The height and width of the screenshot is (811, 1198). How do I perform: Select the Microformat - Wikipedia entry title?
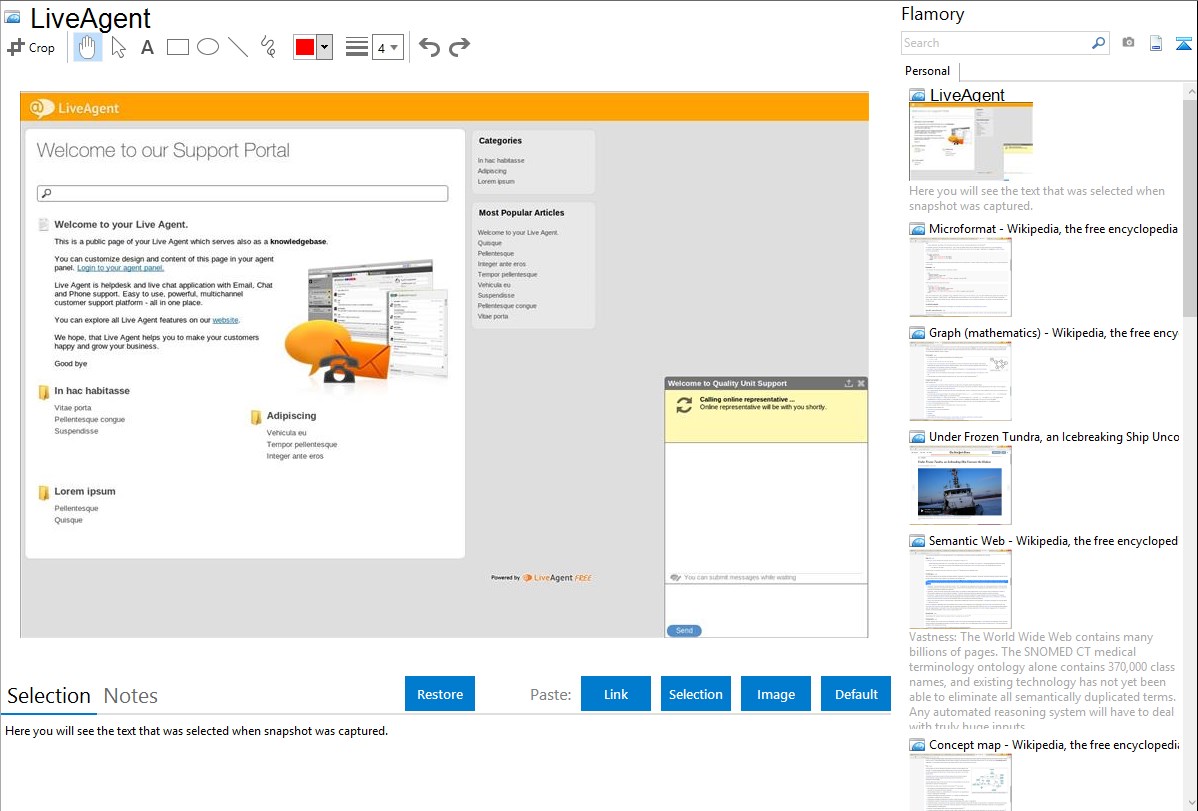[1053, 229]
